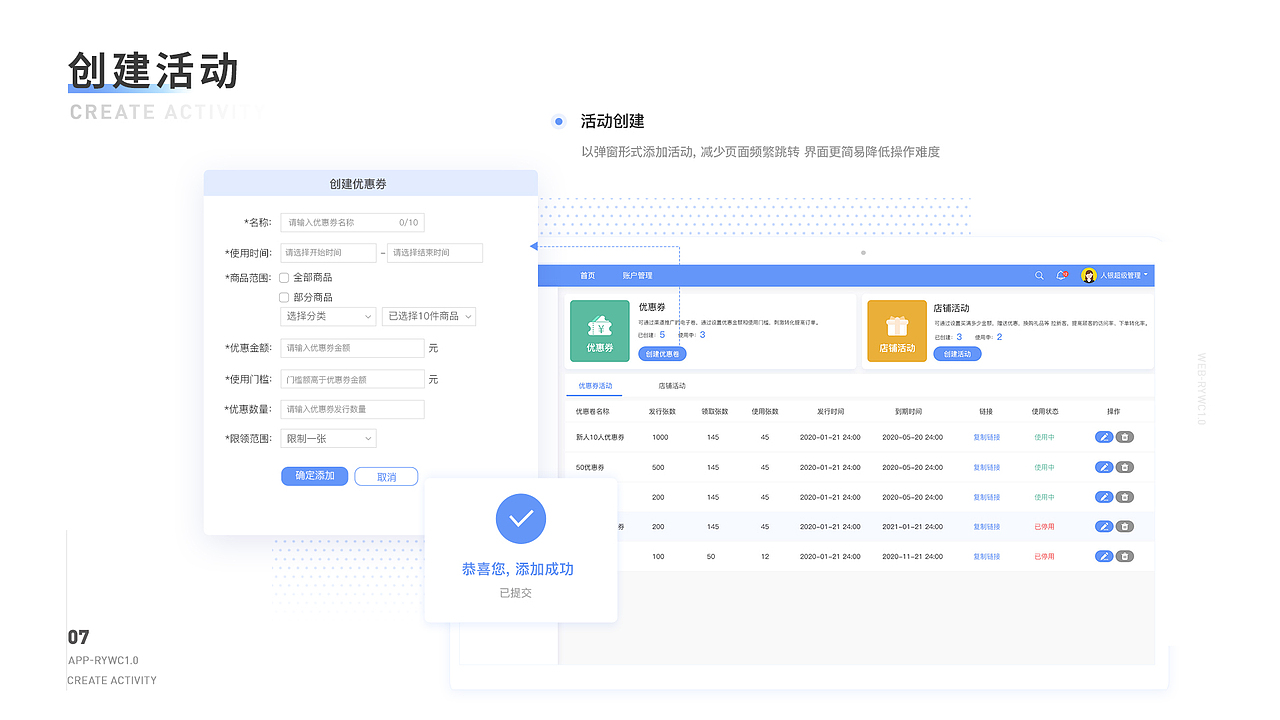Click the 1000 issued-count cell
The image size is (1280, 720).
pyautogui.click(x=660, y=437)
